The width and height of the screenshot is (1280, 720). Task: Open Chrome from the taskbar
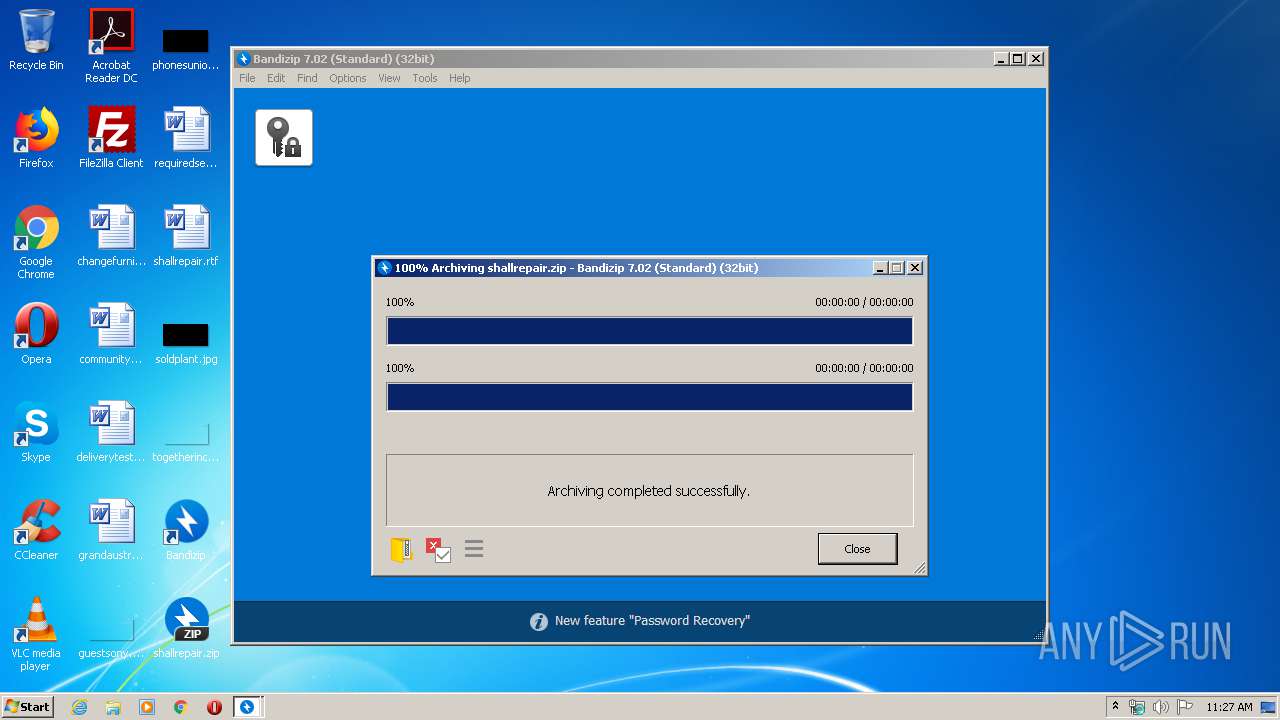(181, 707)
